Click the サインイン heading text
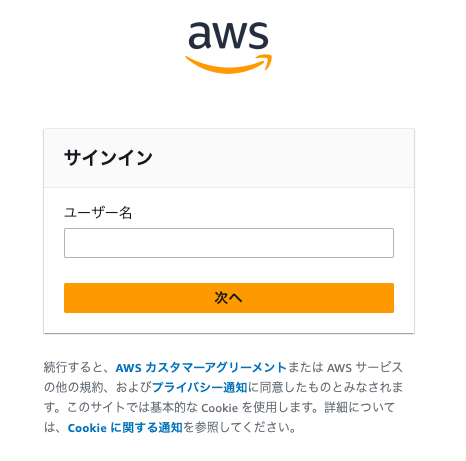 pos(108,158)
